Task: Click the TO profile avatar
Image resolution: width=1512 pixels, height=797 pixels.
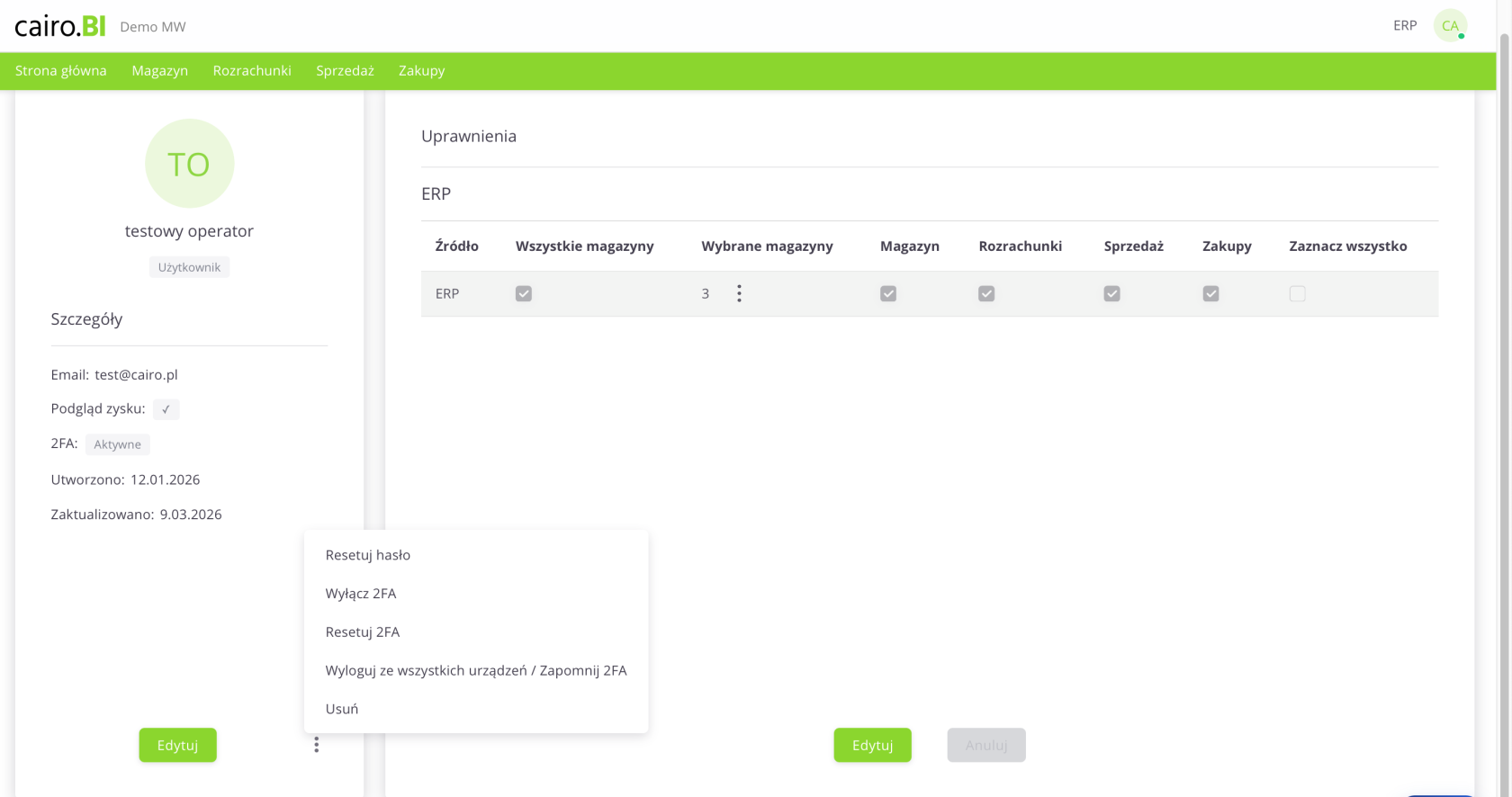Action: pyautogui.click(x=189, y=164)
